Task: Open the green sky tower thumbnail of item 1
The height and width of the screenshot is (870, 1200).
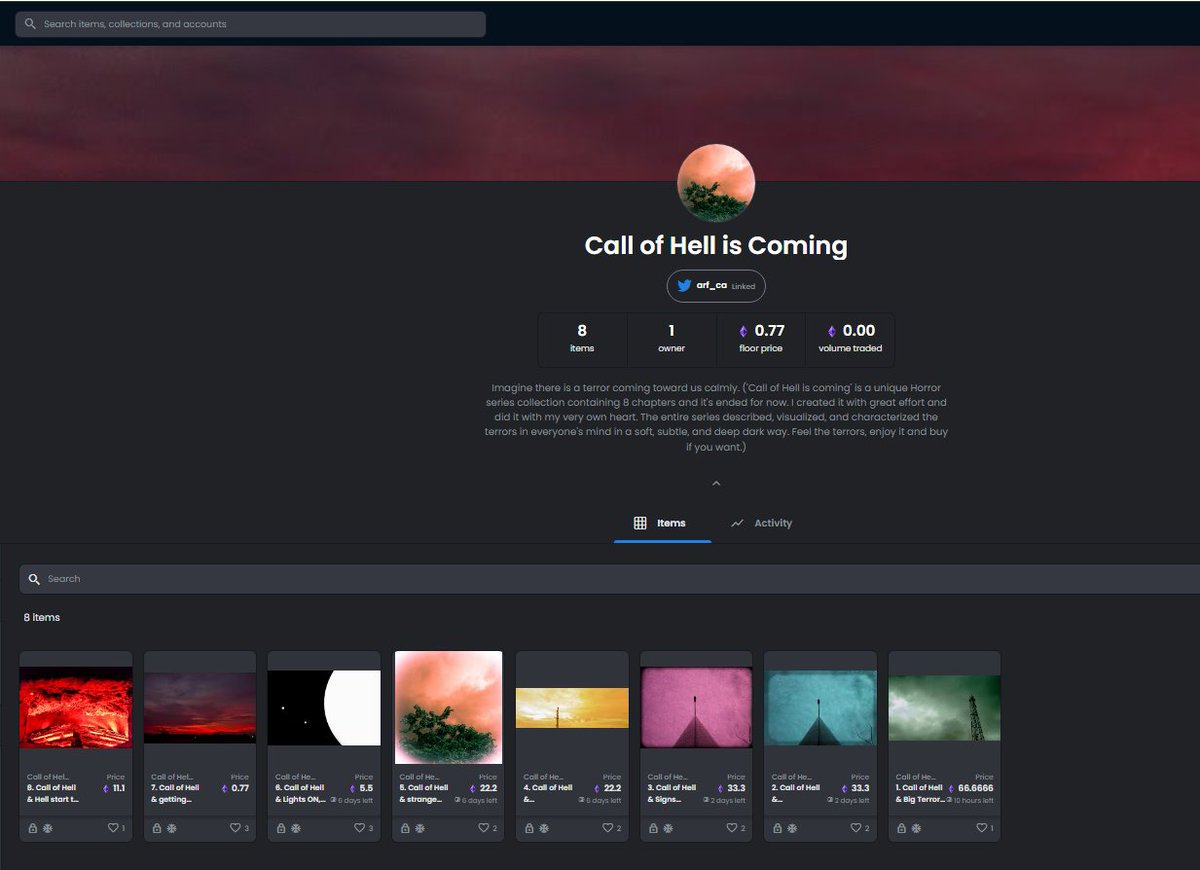Action: [944, 708]
